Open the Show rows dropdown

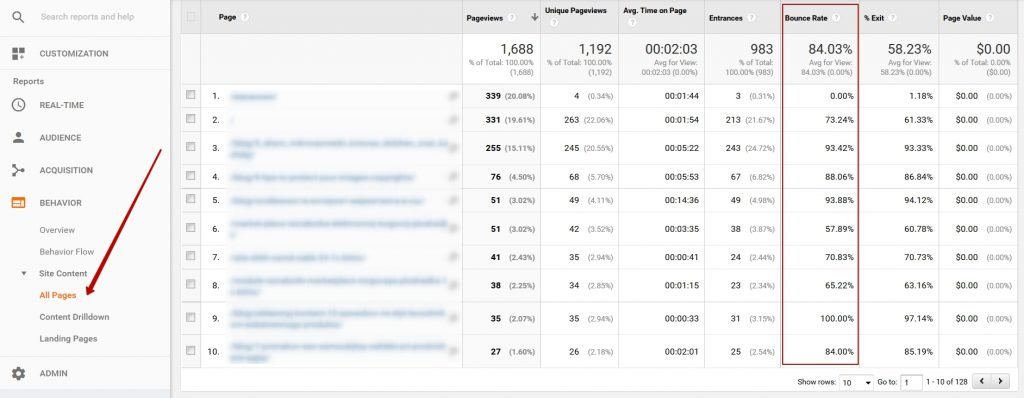point(857,382)
